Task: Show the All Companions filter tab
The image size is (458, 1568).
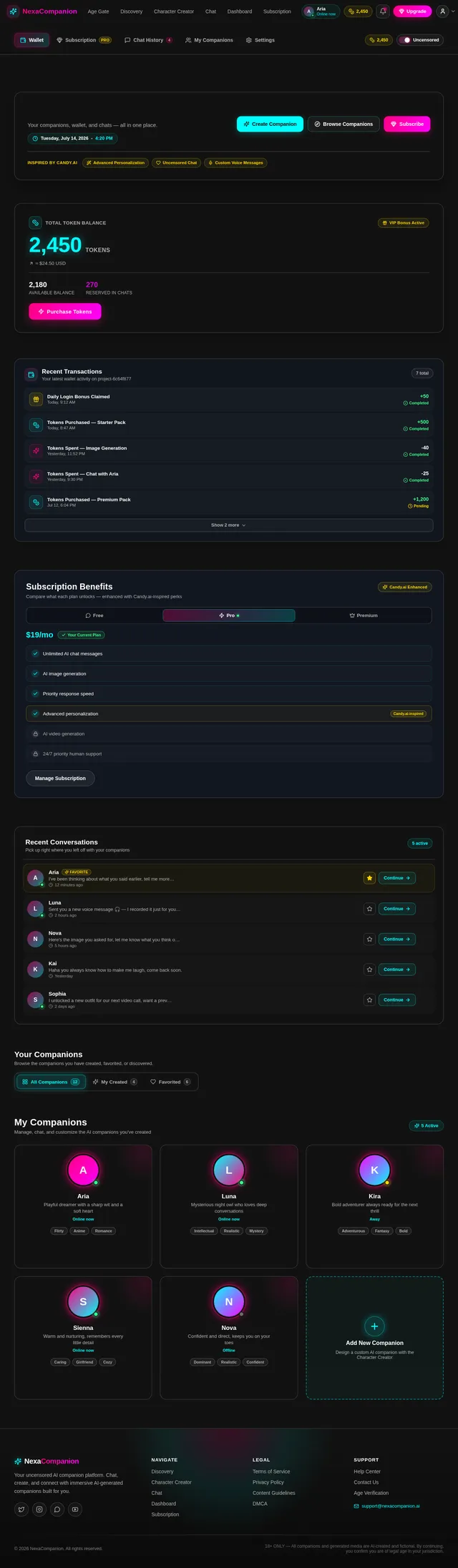Action: [x=51, y=1082]
